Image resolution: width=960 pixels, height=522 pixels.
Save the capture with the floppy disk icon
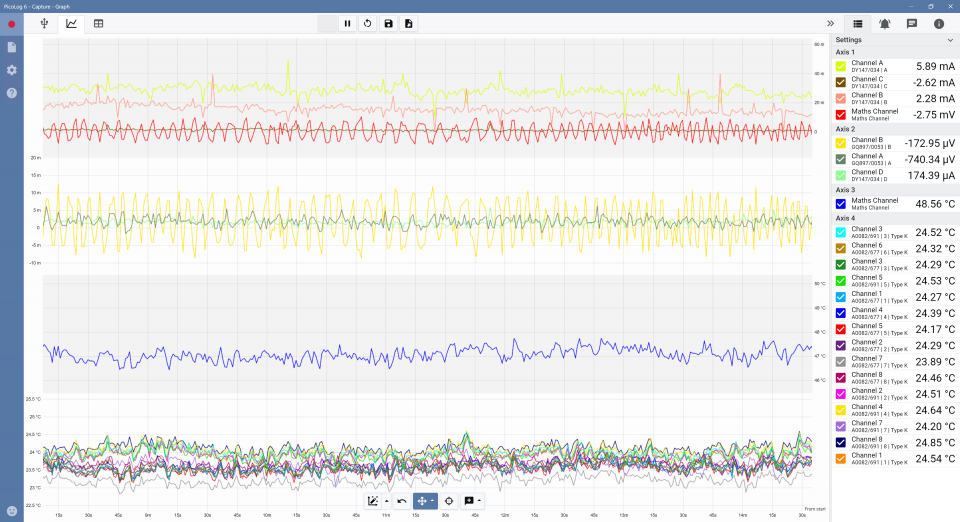point(388,23)
